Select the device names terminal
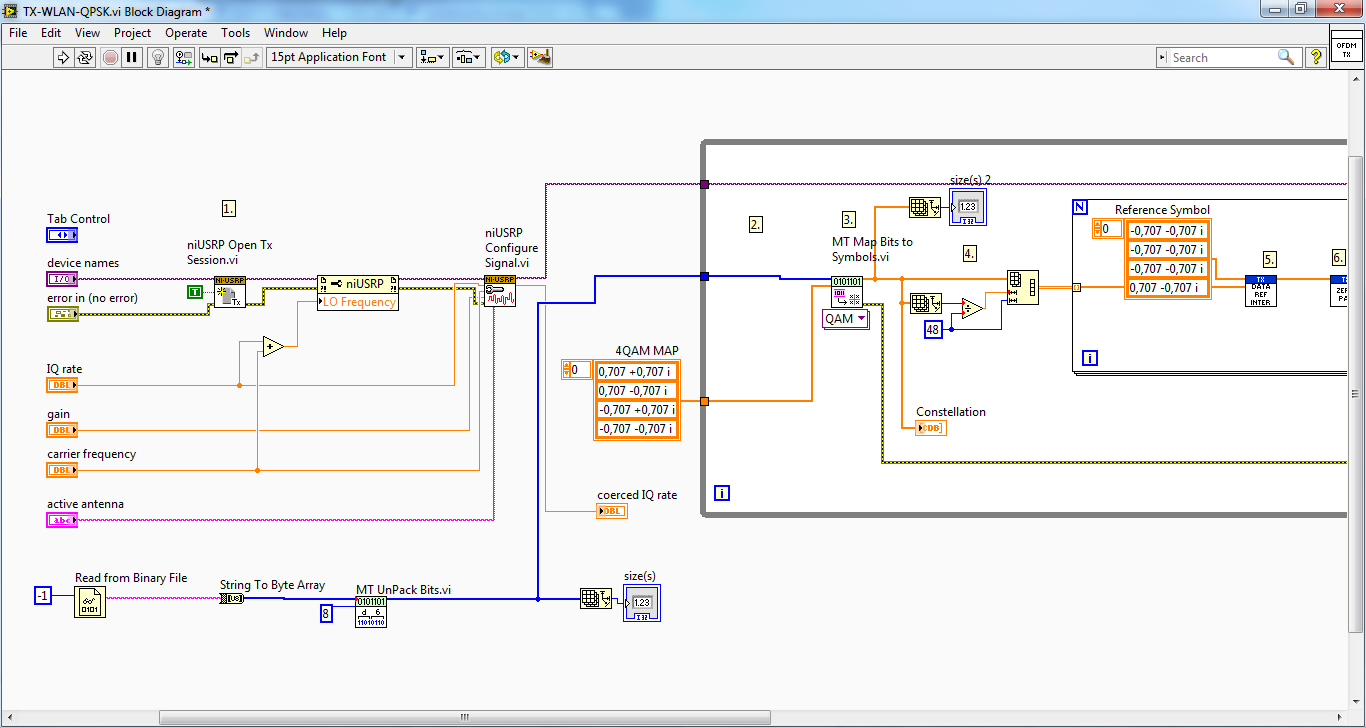This screenshot has height=728, width=1366. coord(62,279)
